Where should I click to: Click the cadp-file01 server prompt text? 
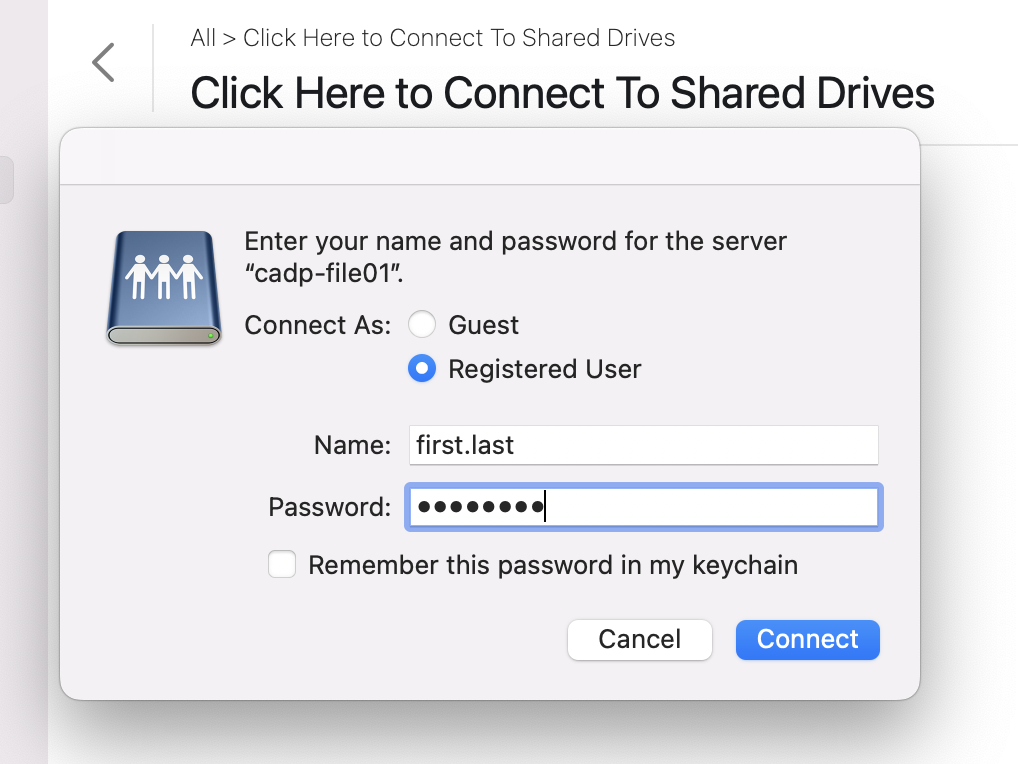515,257
